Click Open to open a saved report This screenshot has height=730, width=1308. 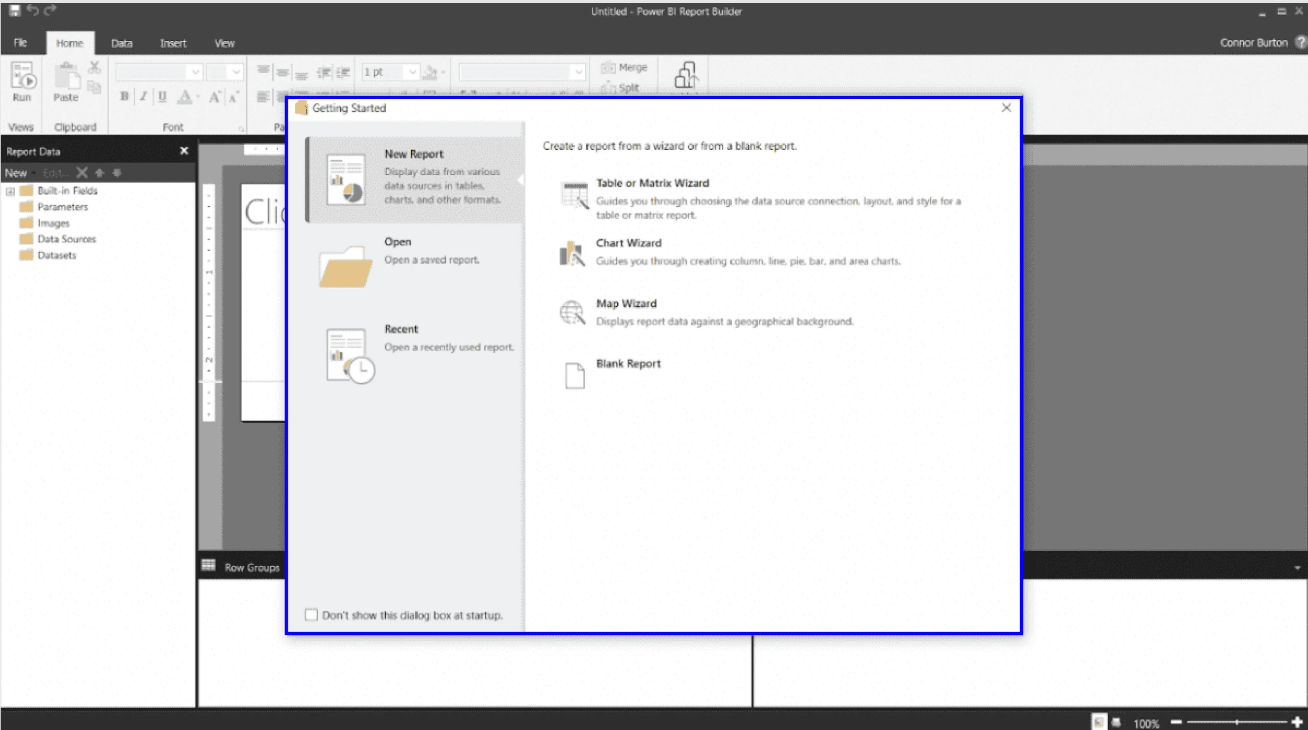tap(397, 241)
